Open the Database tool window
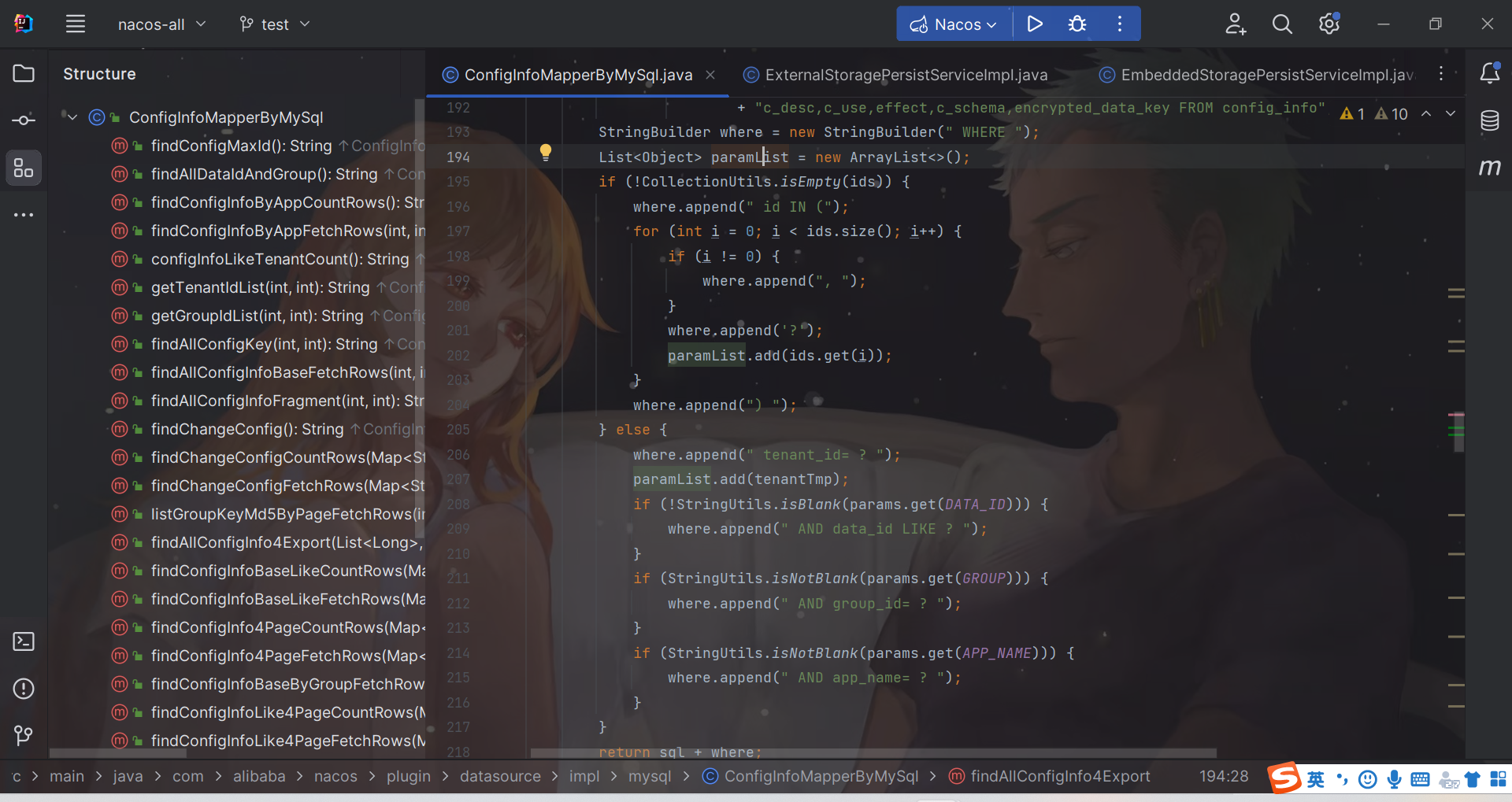Image resolution: width=1512 pixels, height=802 pixels. click(1490, 120)
